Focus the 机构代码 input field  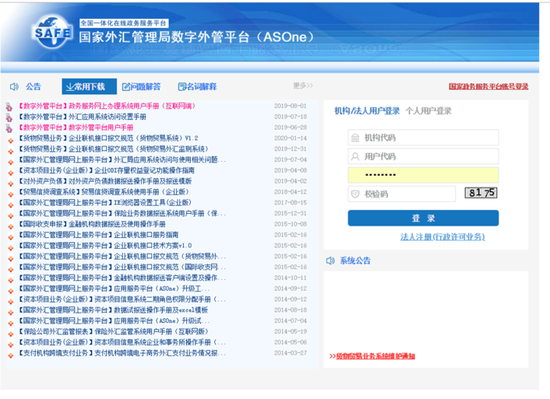click(x=423, y=137)
